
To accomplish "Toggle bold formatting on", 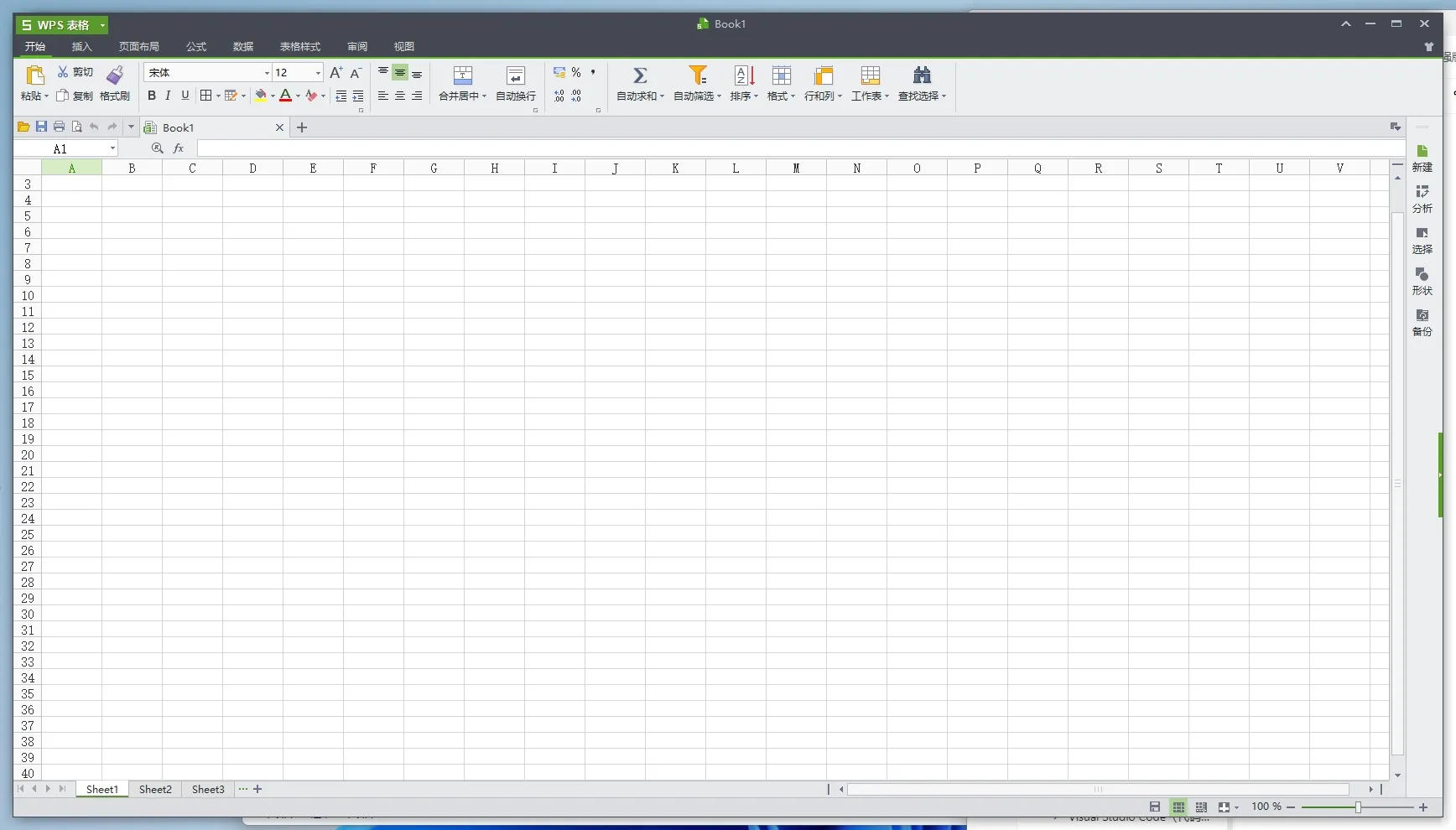I will pyautogui.click(x=151, y=96).
